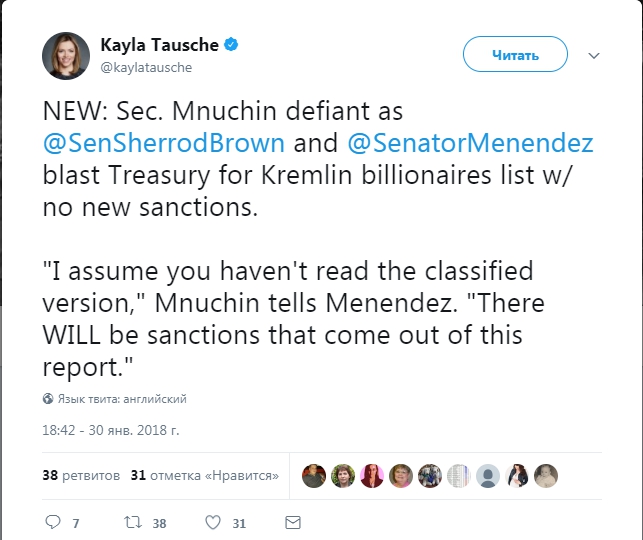The image size is (643, 540).
Task: Click Kayla Tausche's profile picture
Action: pyautogui.click(x=66, y=55)
